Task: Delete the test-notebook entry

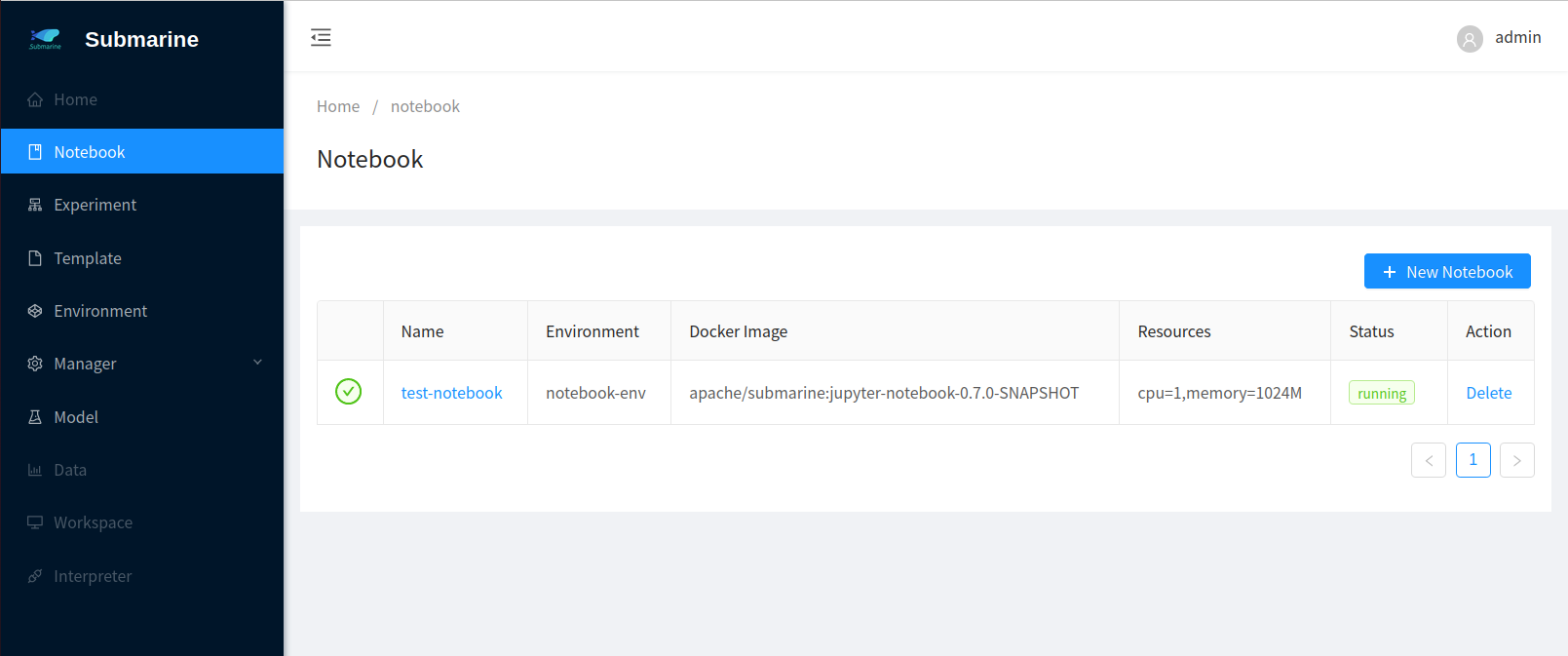Action: click(1488, 393)
